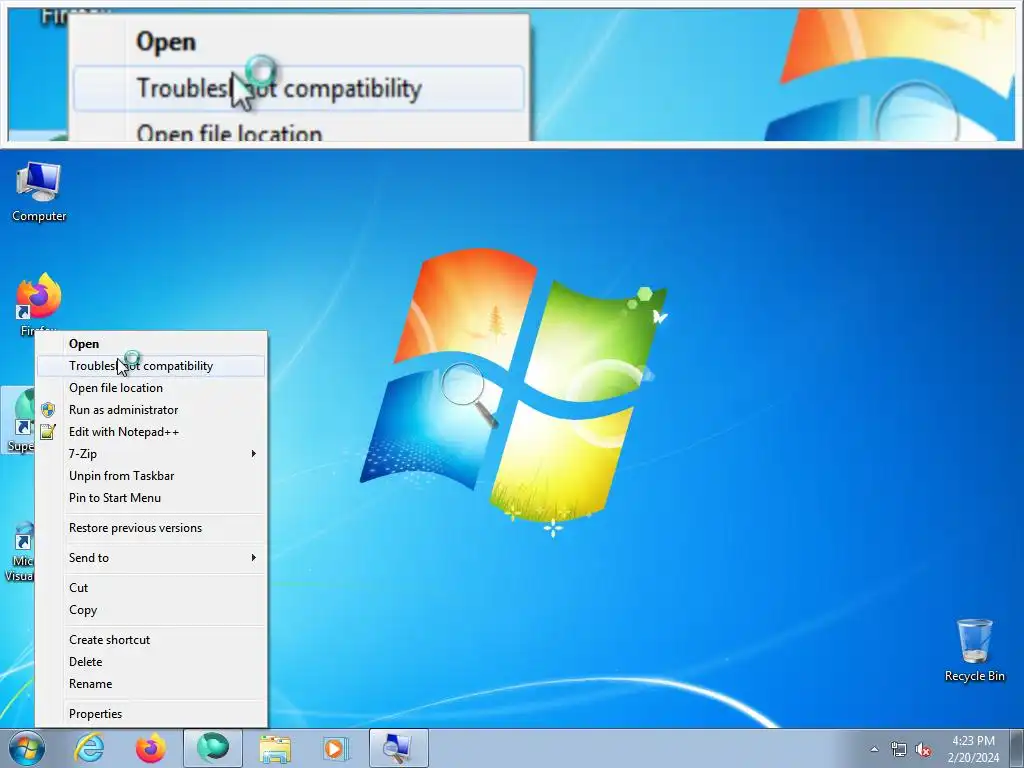Open the clock showing 4:23 PM
Viewport: 1024px width, 768px height.
tap(973, 749)
